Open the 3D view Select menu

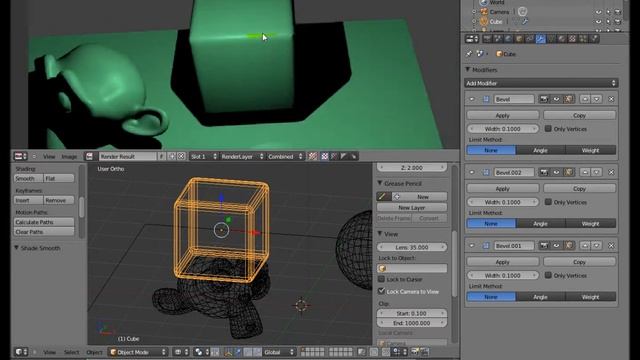71,352
